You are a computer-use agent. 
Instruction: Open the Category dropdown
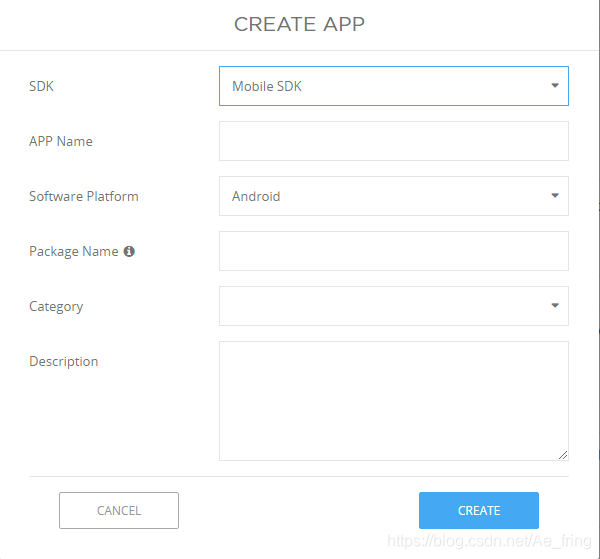pos(394,306)
